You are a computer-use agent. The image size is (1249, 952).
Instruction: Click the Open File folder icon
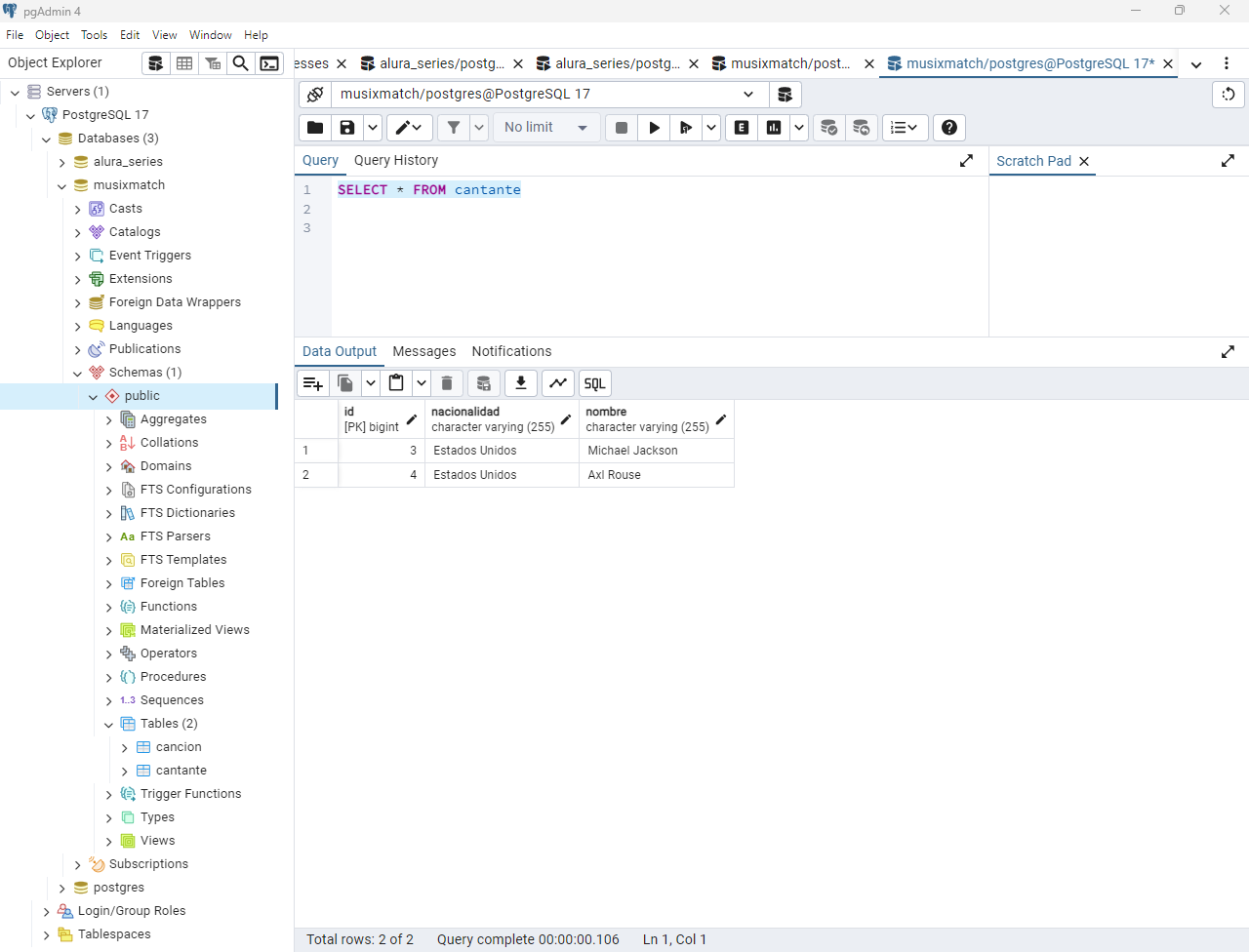315,128
